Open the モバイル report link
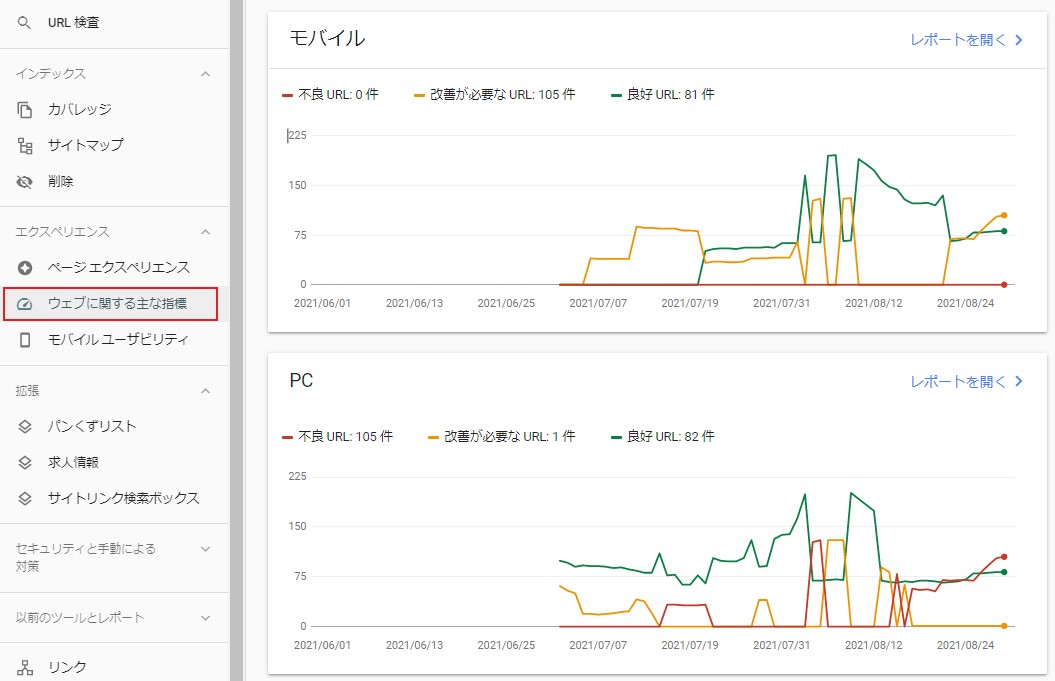 click(x=958, y=40)
